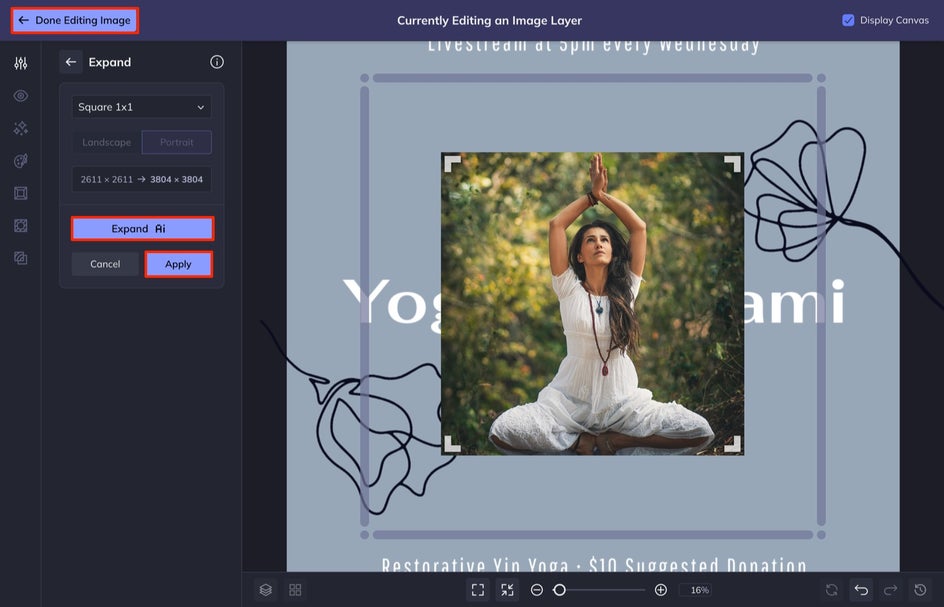Apply the expand changes

coord(178,264)
